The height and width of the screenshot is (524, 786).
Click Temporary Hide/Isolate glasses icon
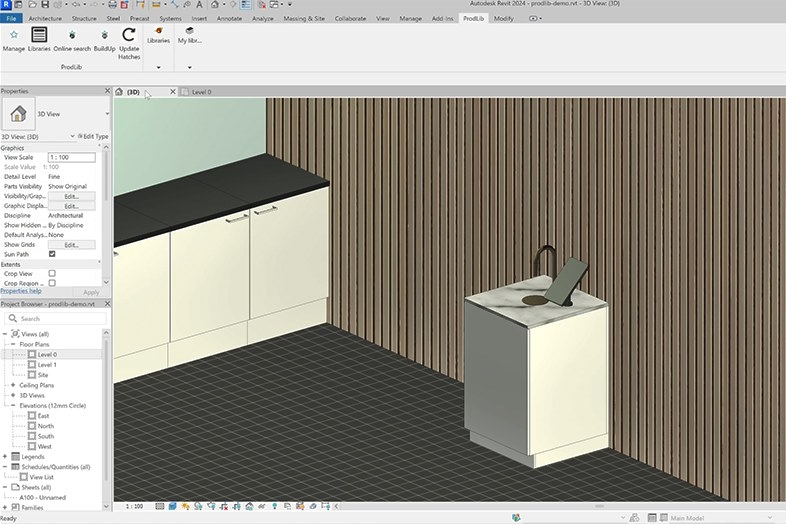tap(261, 506)
